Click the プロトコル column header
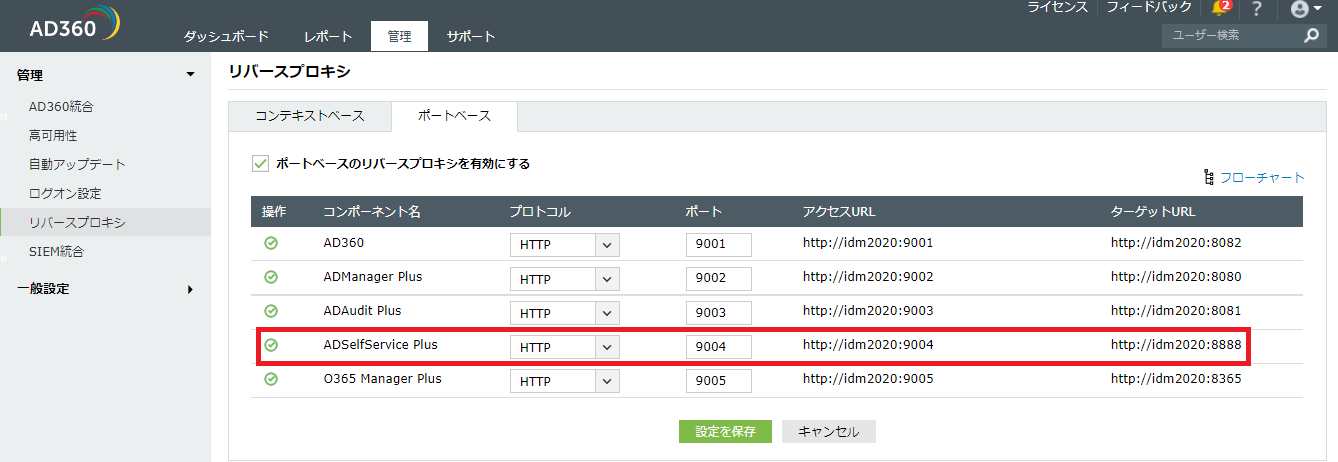 (540, 212)
